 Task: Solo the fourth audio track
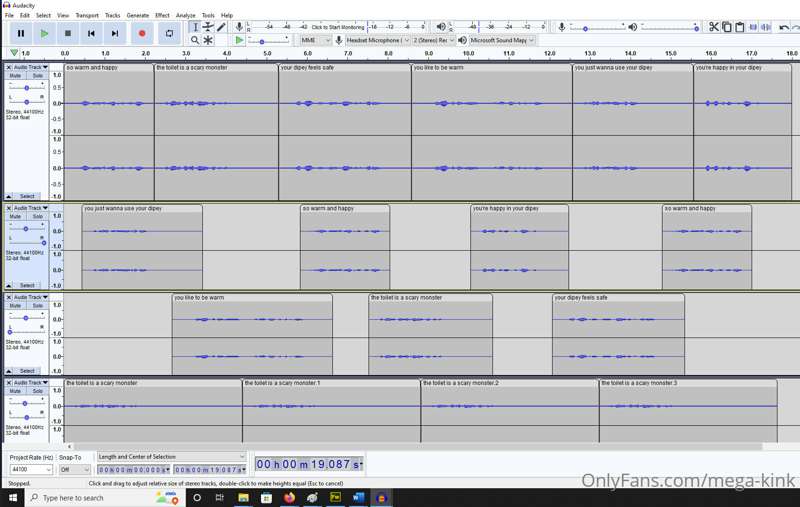[x=37, y=391]
